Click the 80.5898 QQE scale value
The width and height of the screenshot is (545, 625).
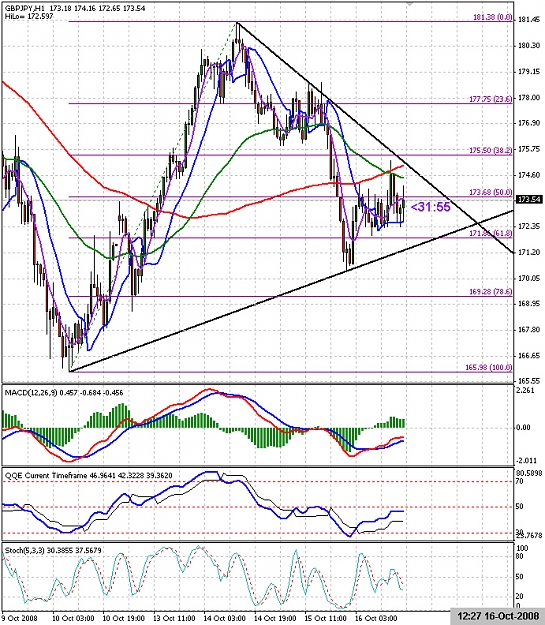(x=529, y=474)
